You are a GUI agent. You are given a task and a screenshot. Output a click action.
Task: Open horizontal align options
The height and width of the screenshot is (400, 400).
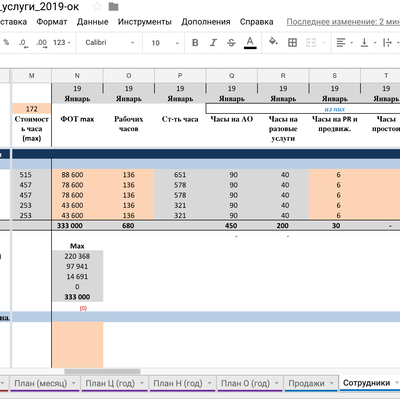[344, 43]
